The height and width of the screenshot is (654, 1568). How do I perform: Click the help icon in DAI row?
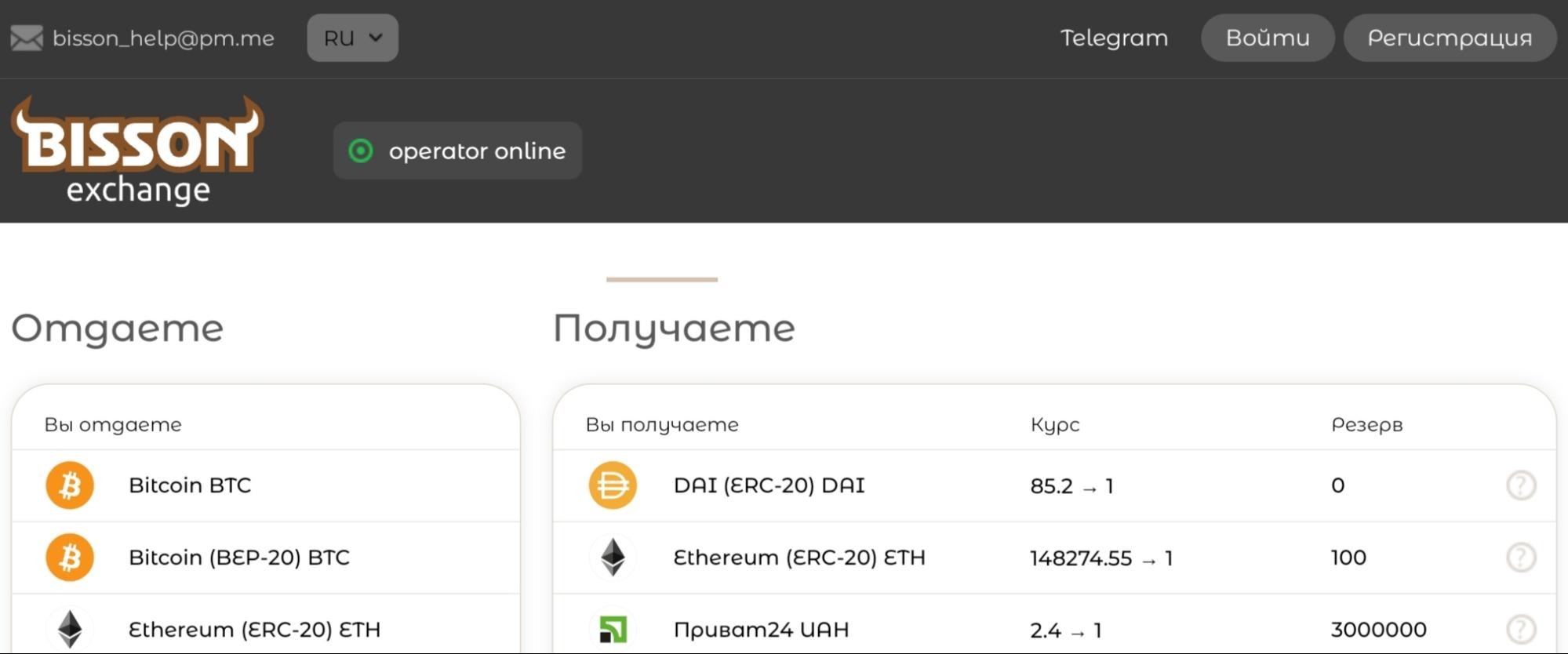pos(1521,485)
